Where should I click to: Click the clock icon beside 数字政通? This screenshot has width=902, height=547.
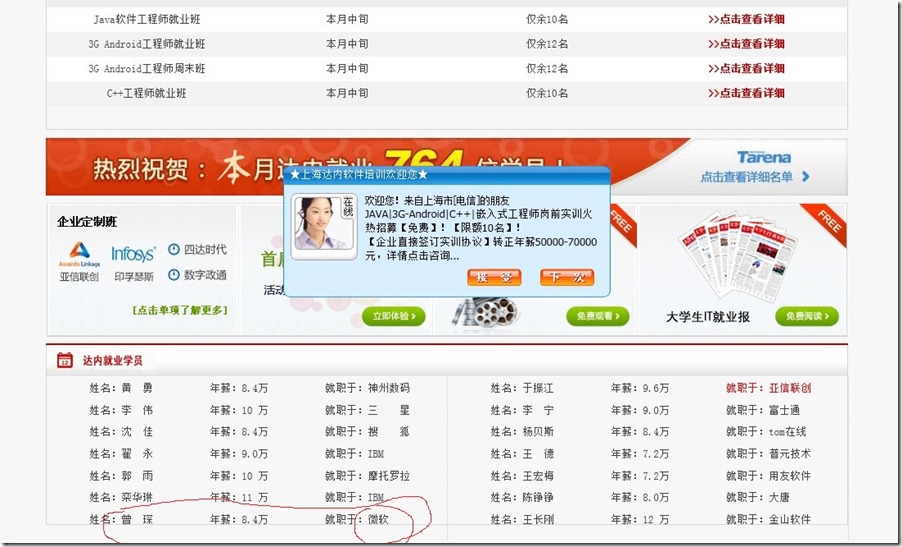pyautogui.click(x=174, y=275)
